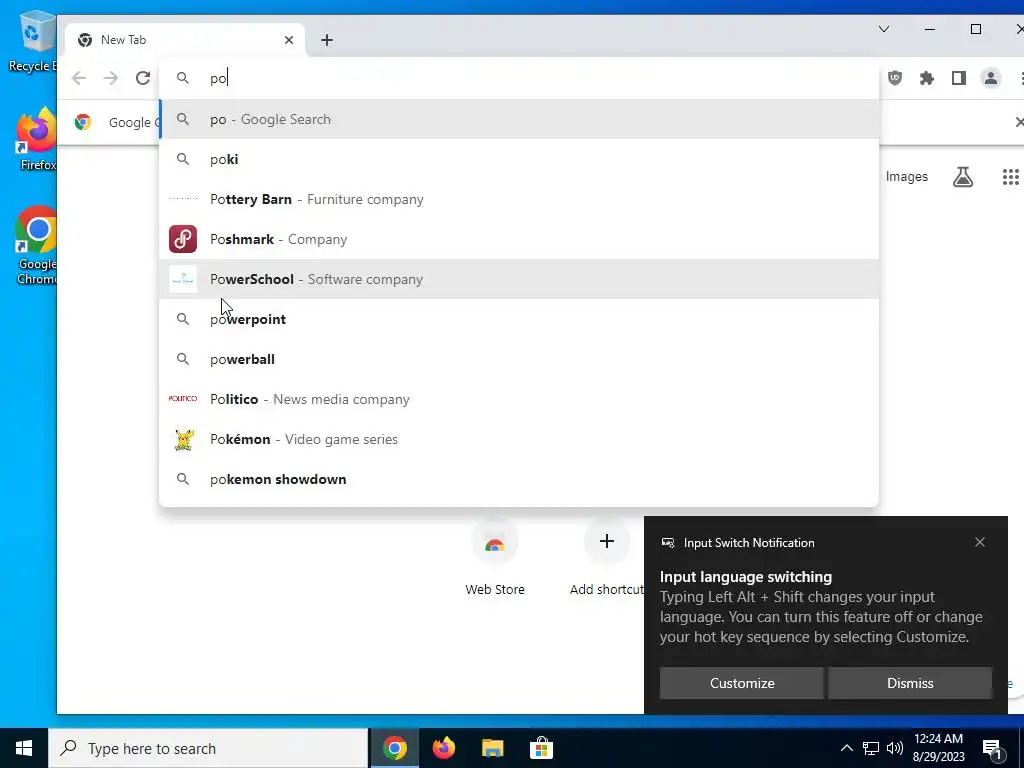Open the Windows Start menu
This screenshot has width=1024, height=768.
point(24,748)
